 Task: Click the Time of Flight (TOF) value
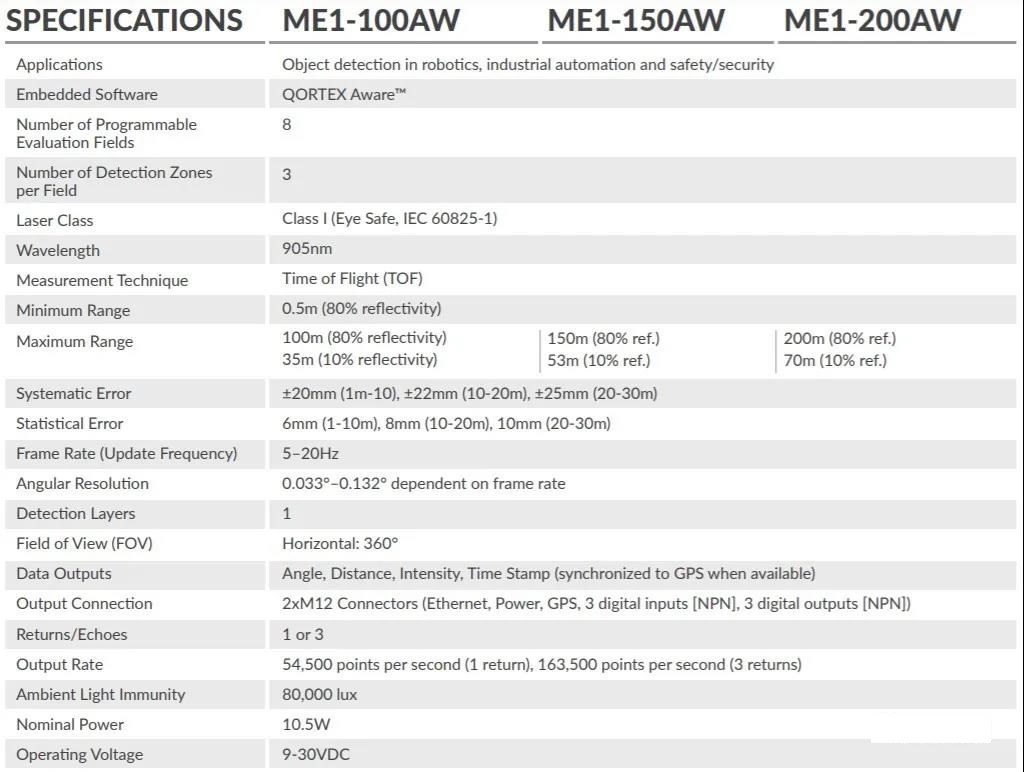coord(353,279)
